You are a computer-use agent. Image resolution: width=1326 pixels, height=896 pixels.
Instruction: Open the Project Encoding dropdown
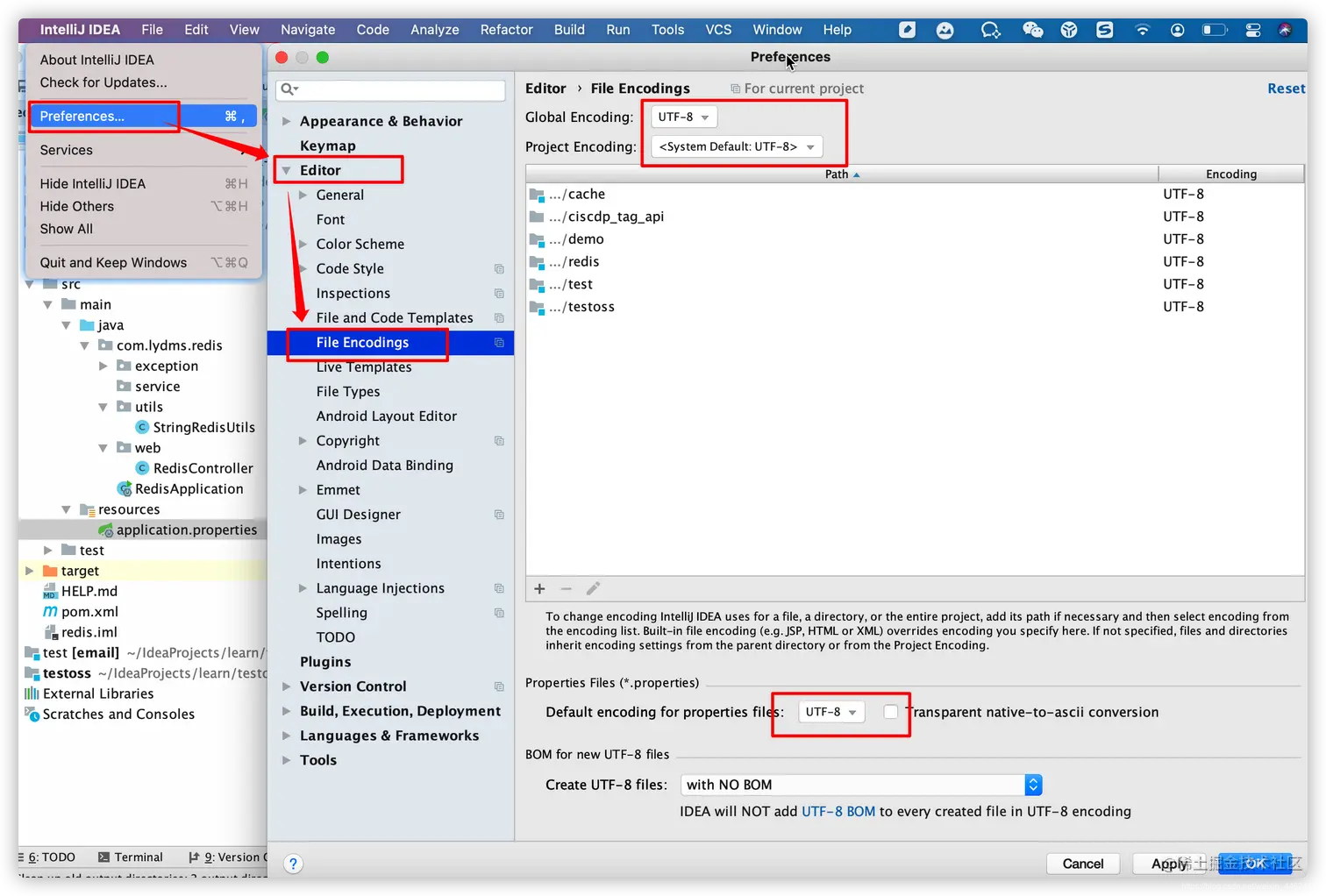point(737,146)
